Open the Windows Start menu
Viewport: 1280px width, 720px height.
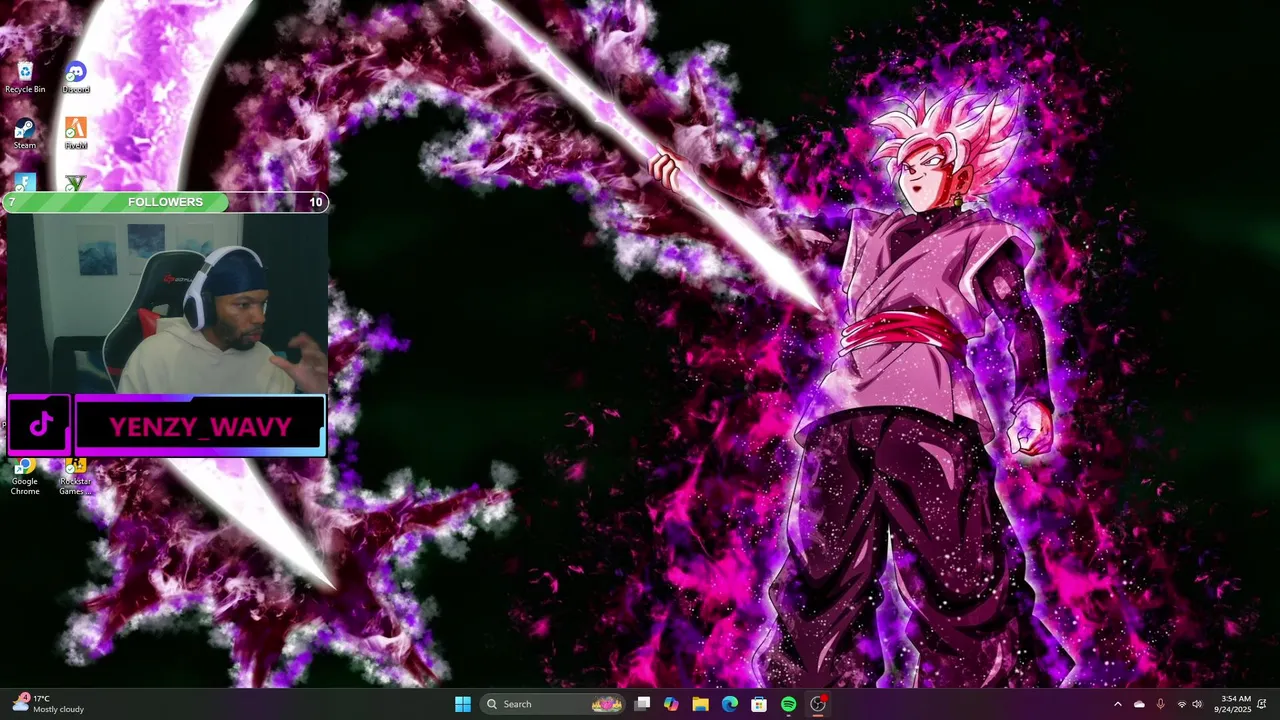tap(463, 704)
